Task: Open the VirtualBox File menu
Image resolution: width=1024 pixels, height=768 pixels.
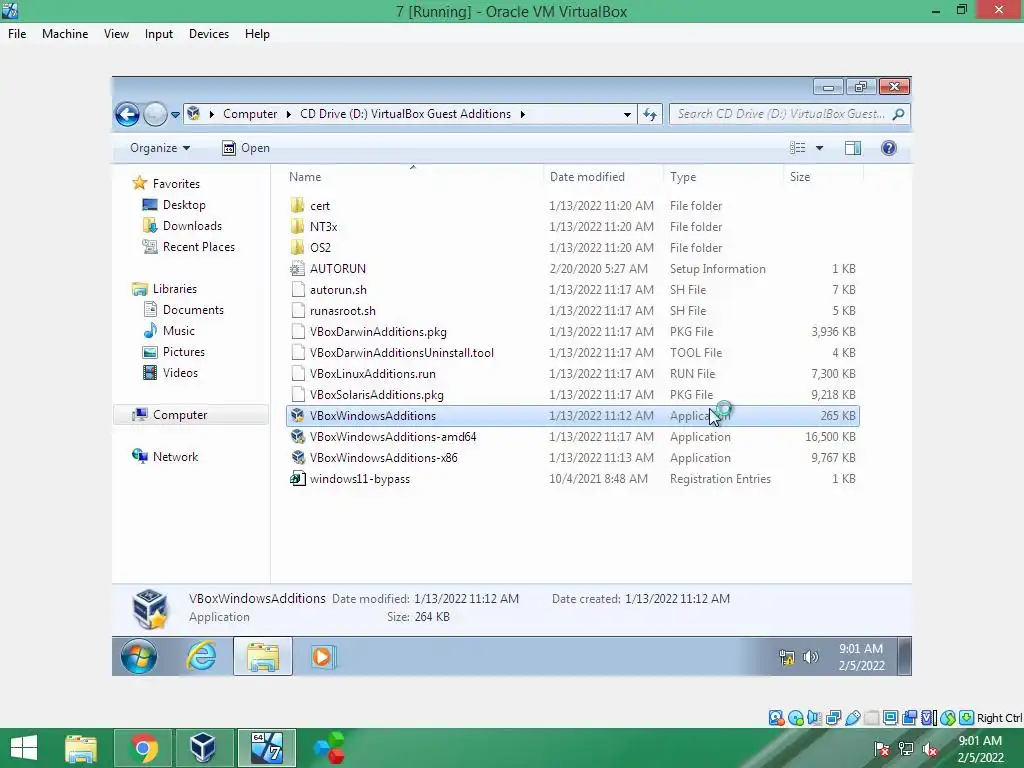Action: click(x=17, y=34)
